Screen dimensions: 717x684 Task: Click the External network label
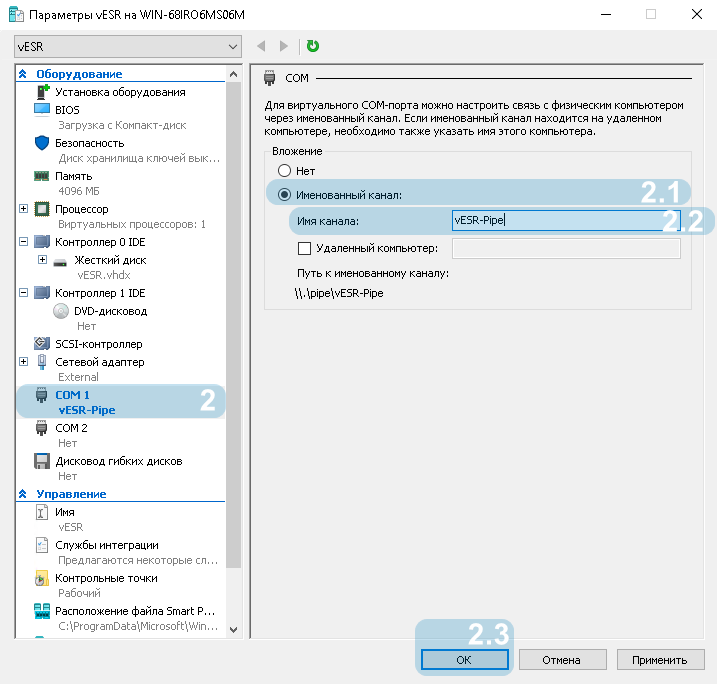(x=78, y=377)
